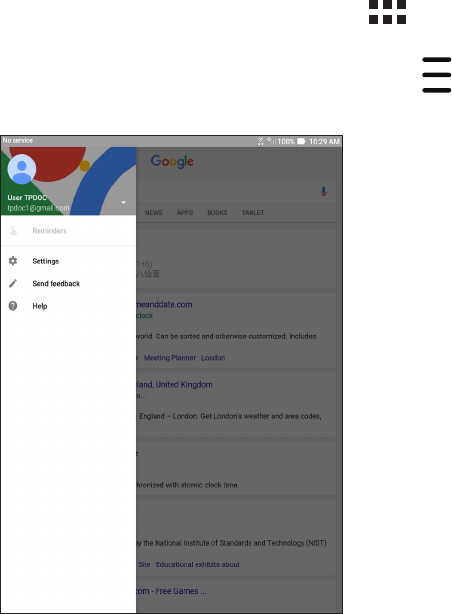The image size is (452, 614).
Task: Open the Help question mark icon
Action: point(13,306)
